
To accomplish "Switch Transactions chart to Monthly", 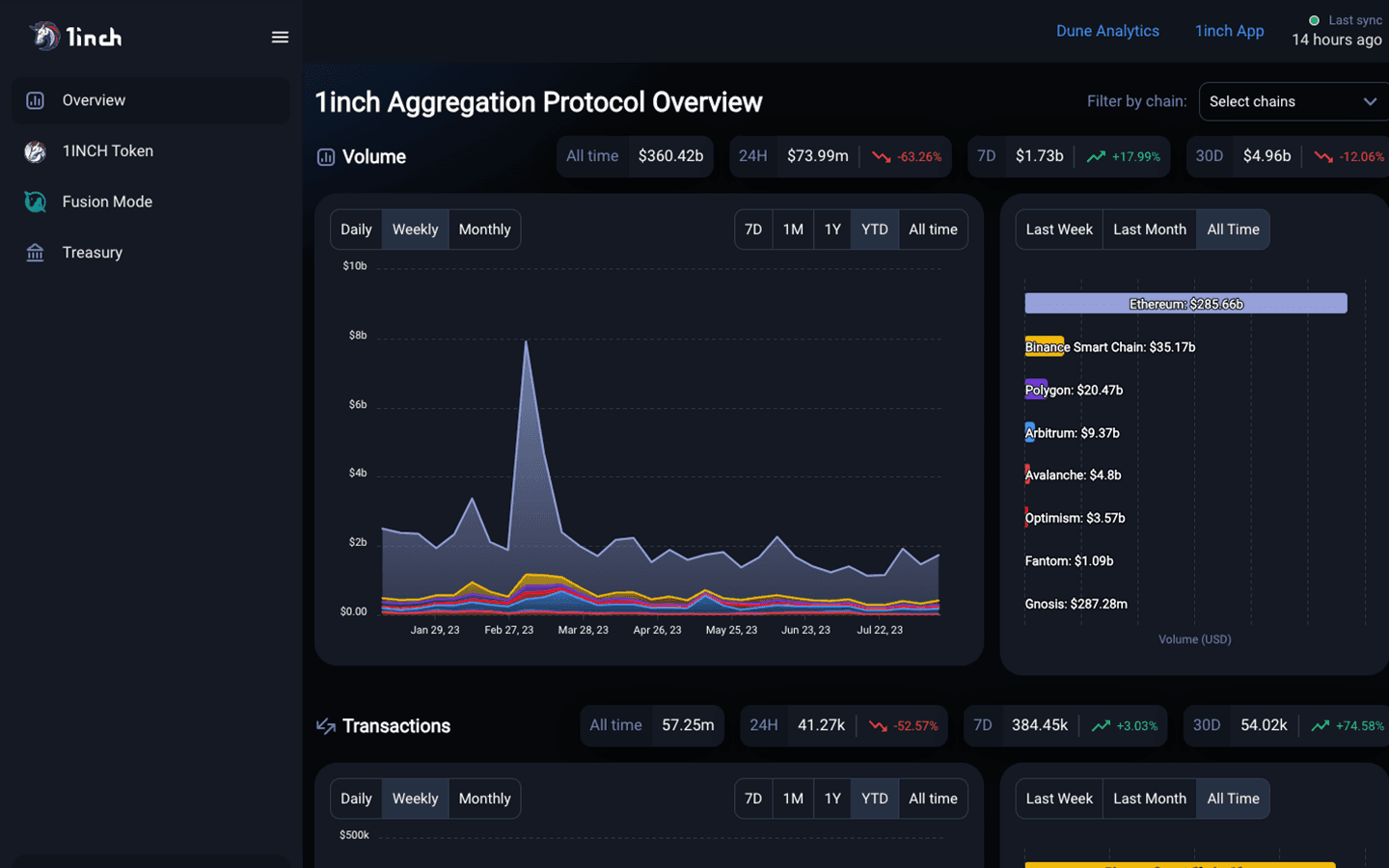I will (x=484, y=799).
